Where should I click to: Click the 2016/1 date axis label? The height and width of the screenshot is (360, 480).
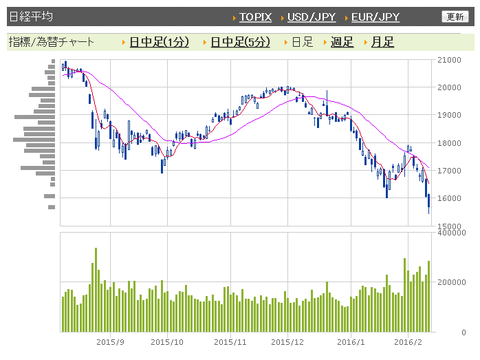[351, 342]
